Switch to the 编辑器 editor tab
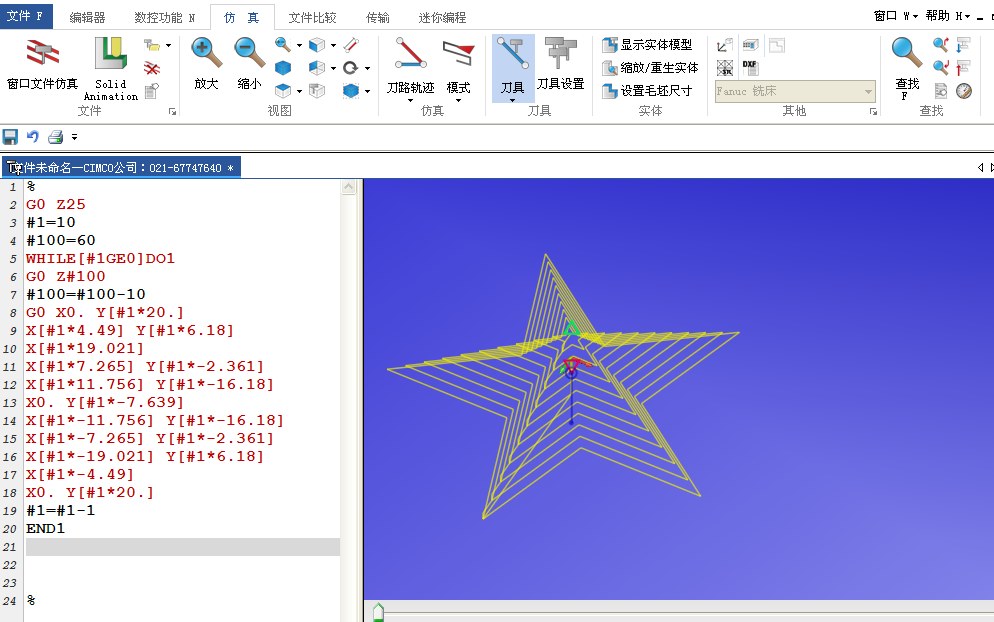Image resolution: width=994 pixels, height=622 pixels. pyautogui.click(x=88, y=17)
